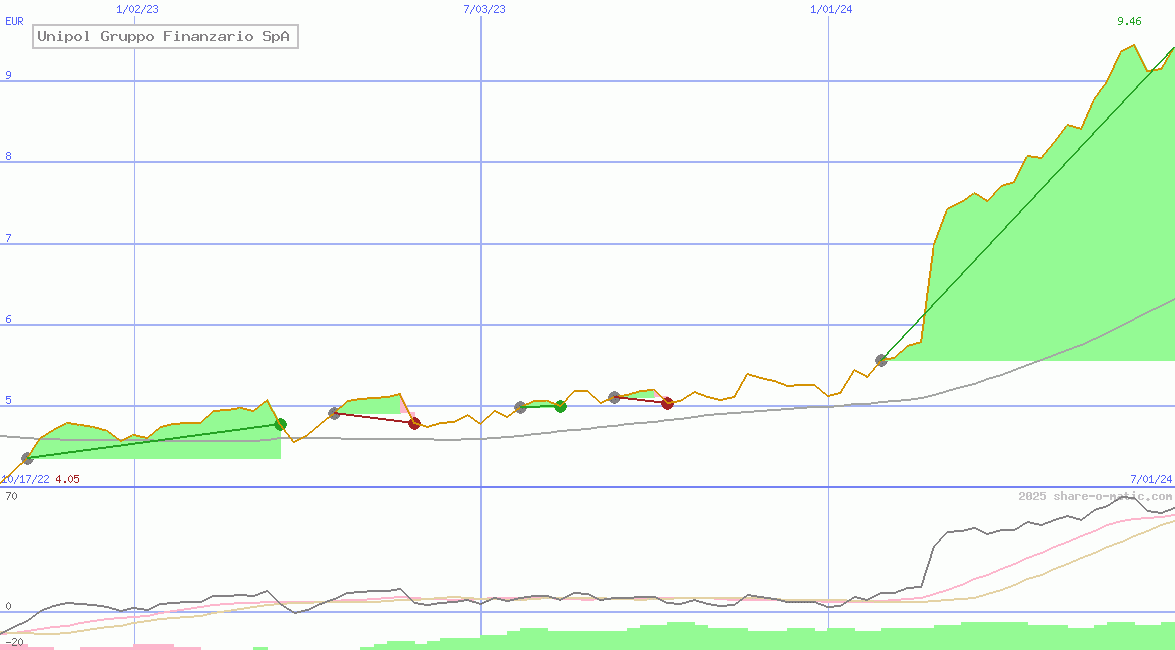Select the 1/01/24 date label
The width and height of the screenshot is (1175, 650).
831,9
